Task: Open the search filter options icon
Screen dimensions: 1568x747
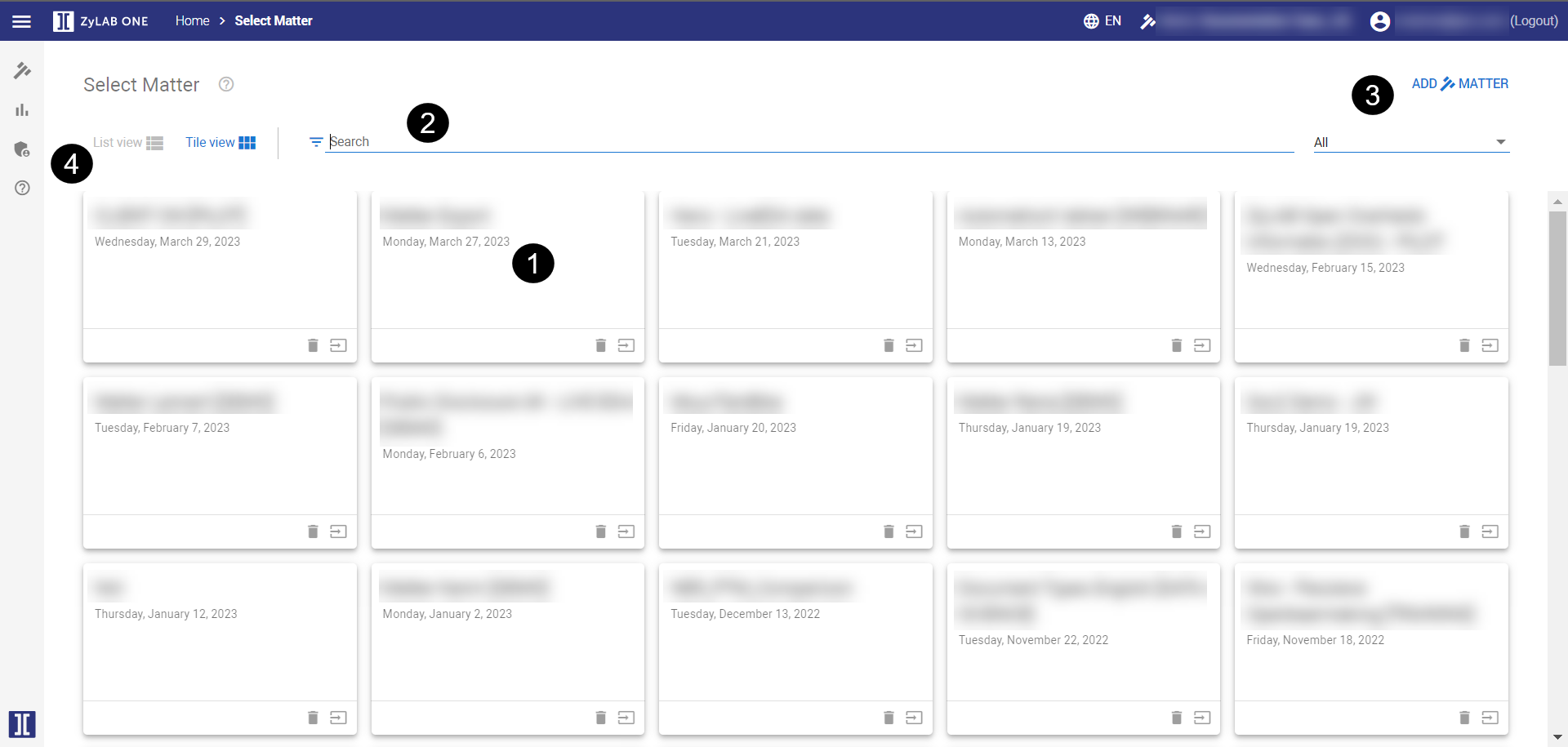Action: click(316, 142)
